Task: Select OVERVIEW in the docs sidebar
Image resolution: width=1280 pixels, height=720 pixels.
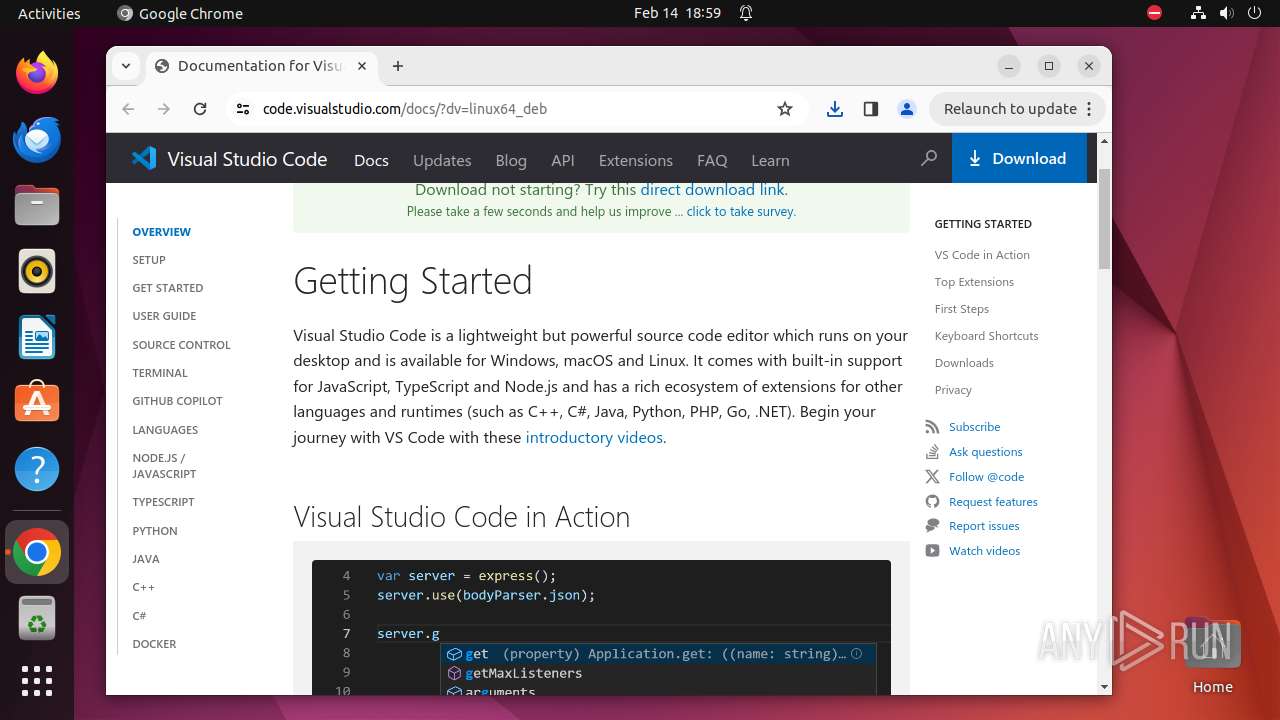Action: [161, 232]
